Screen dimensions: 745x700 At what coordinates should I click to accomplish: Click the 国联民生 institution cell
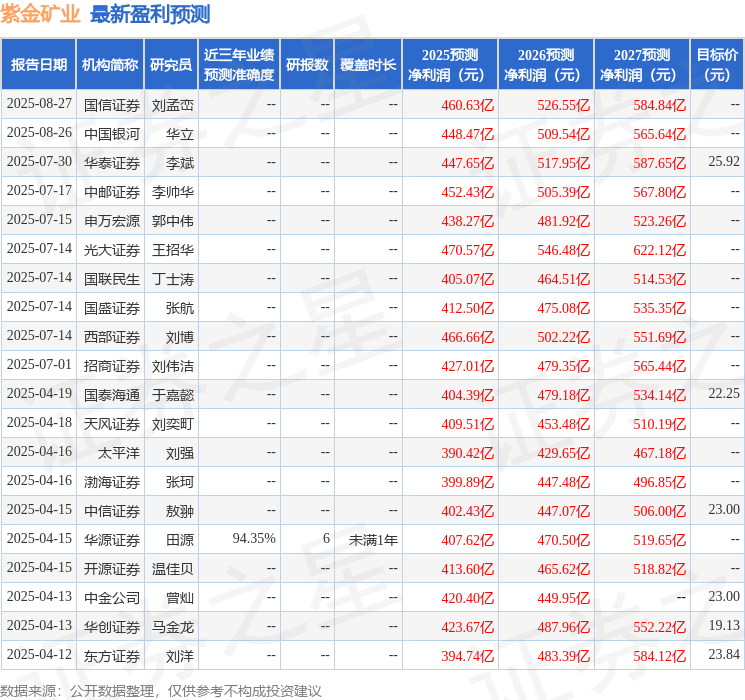point(112,279)
